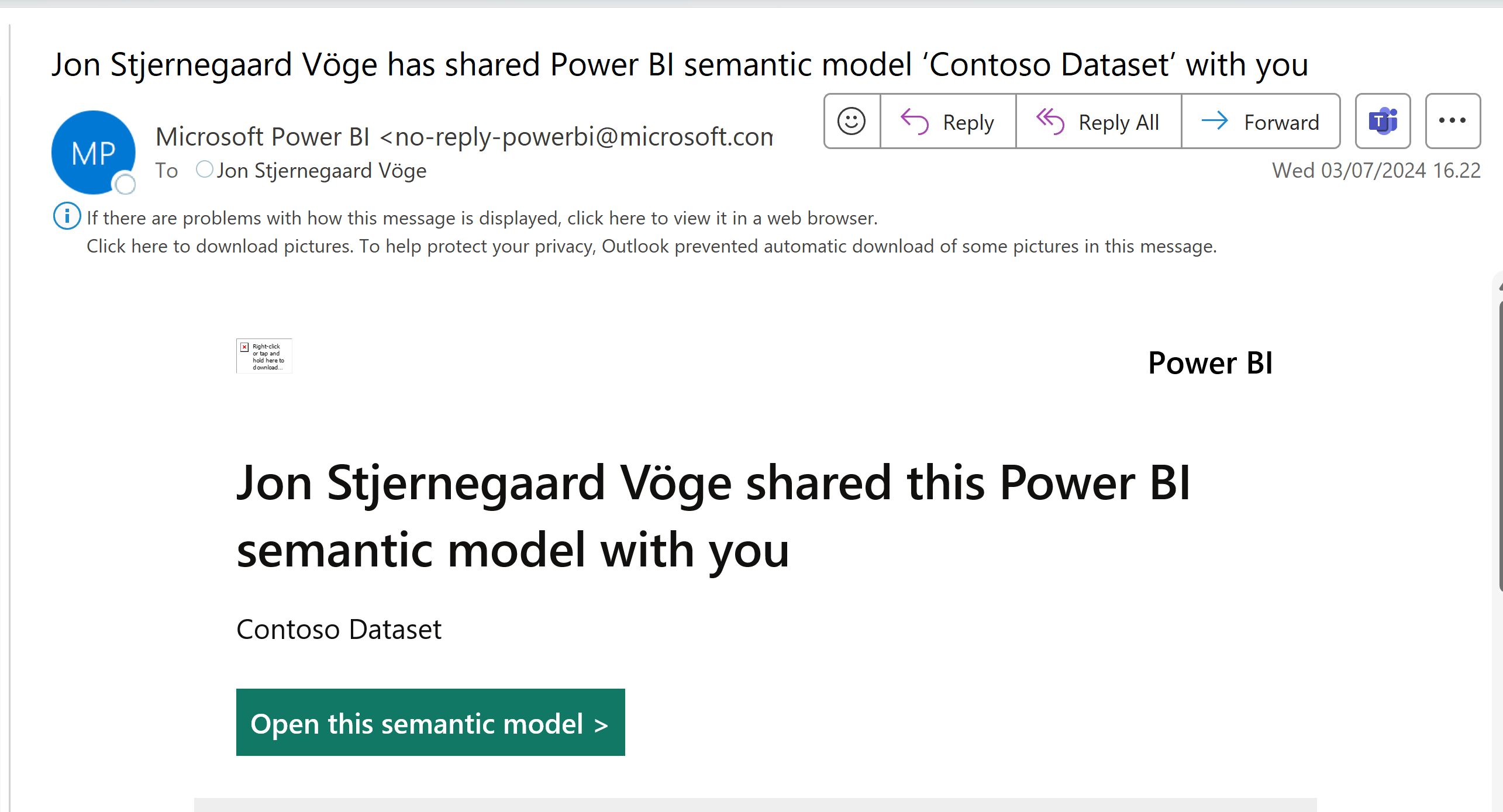Click the info icon on the message bar

tap(67, 216)
